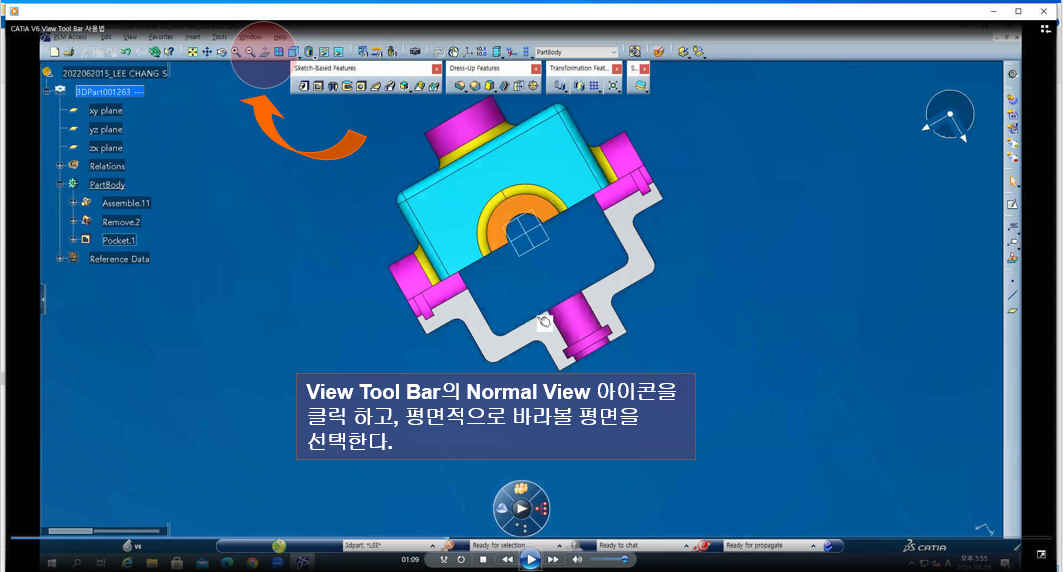Toggle repeat mode in the player
1063x572 pixels.
coord(461,560)
